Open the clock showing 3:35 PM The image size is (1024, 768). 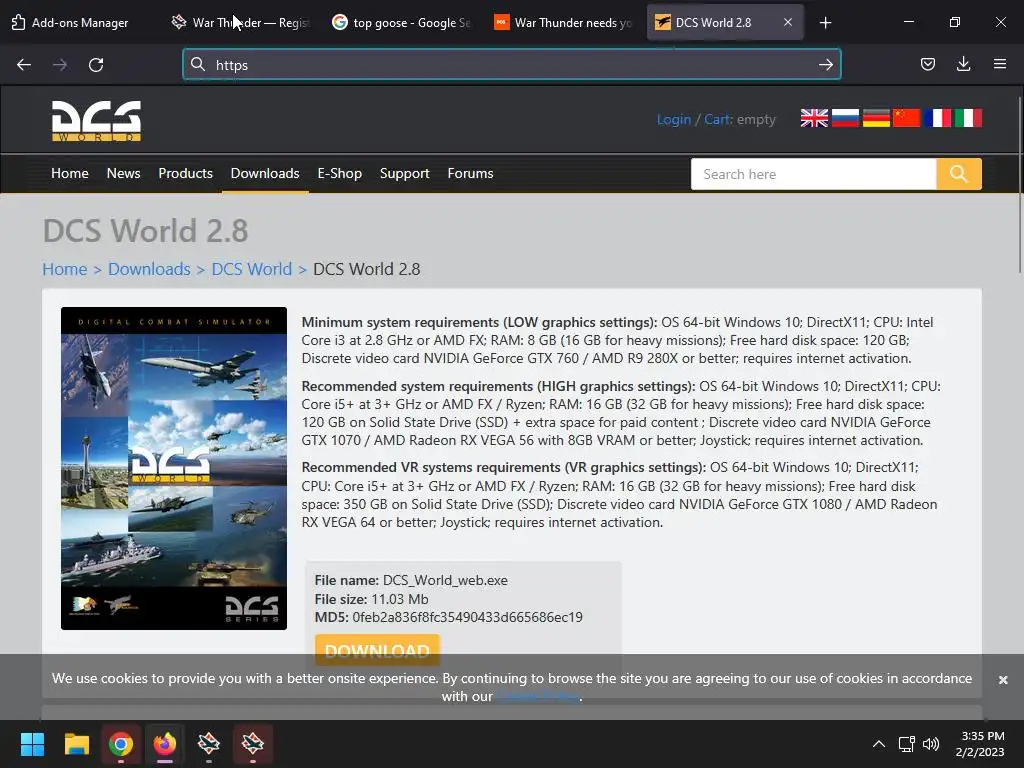click(x=981, y=744)
